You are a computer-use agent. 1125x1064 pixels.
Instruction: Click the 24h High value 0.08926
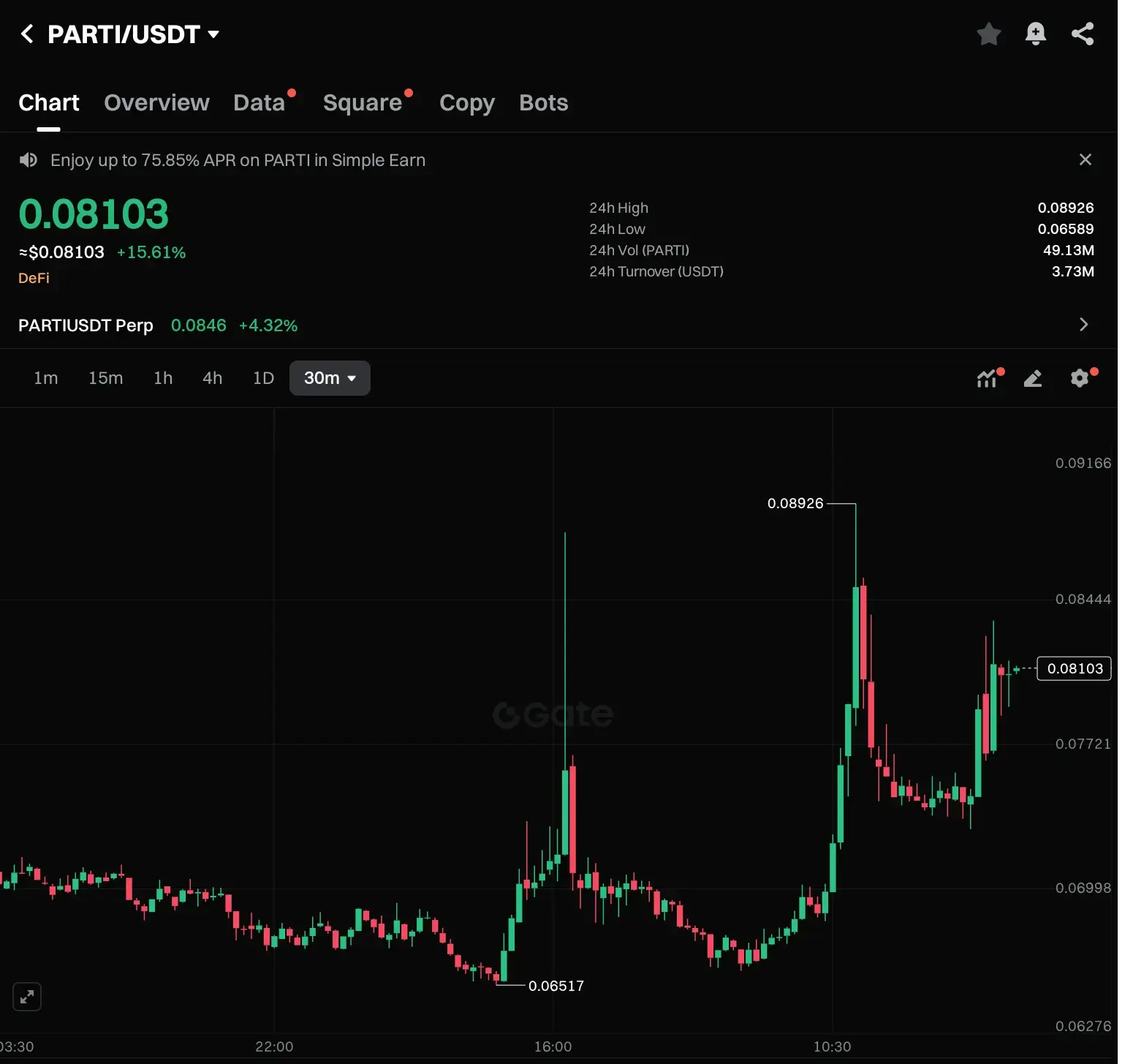coord(1066,208)
